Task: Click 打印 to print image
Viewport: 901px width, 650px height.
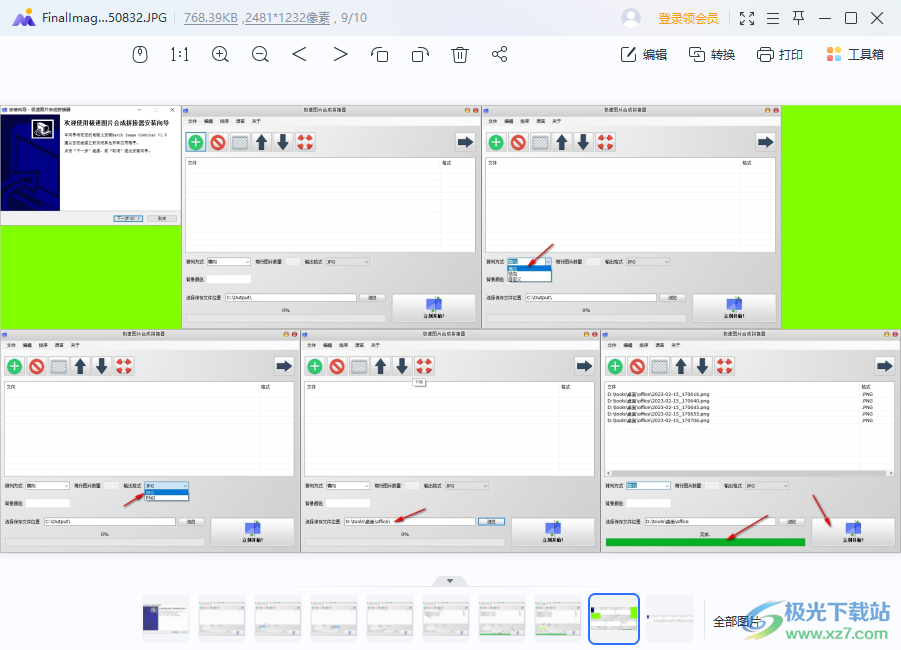Action: [x=780, y=55]
